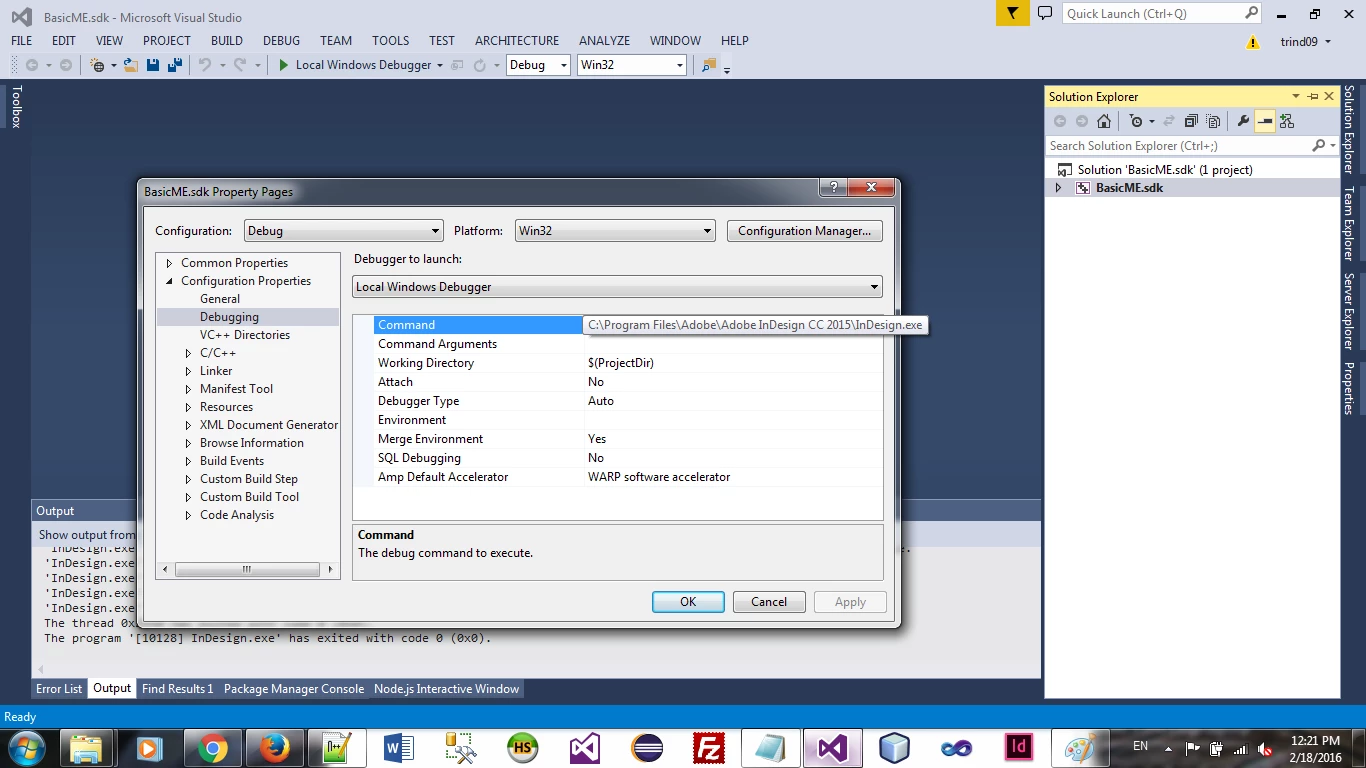The width and height of the screenshot is (1366, 768).
Task: Click the feedback notification flag icon
Action: pos(1013,13)
